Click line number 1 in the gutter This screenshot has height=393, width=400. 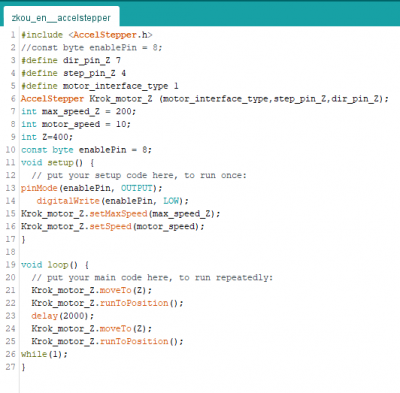(x=13, y=35)
